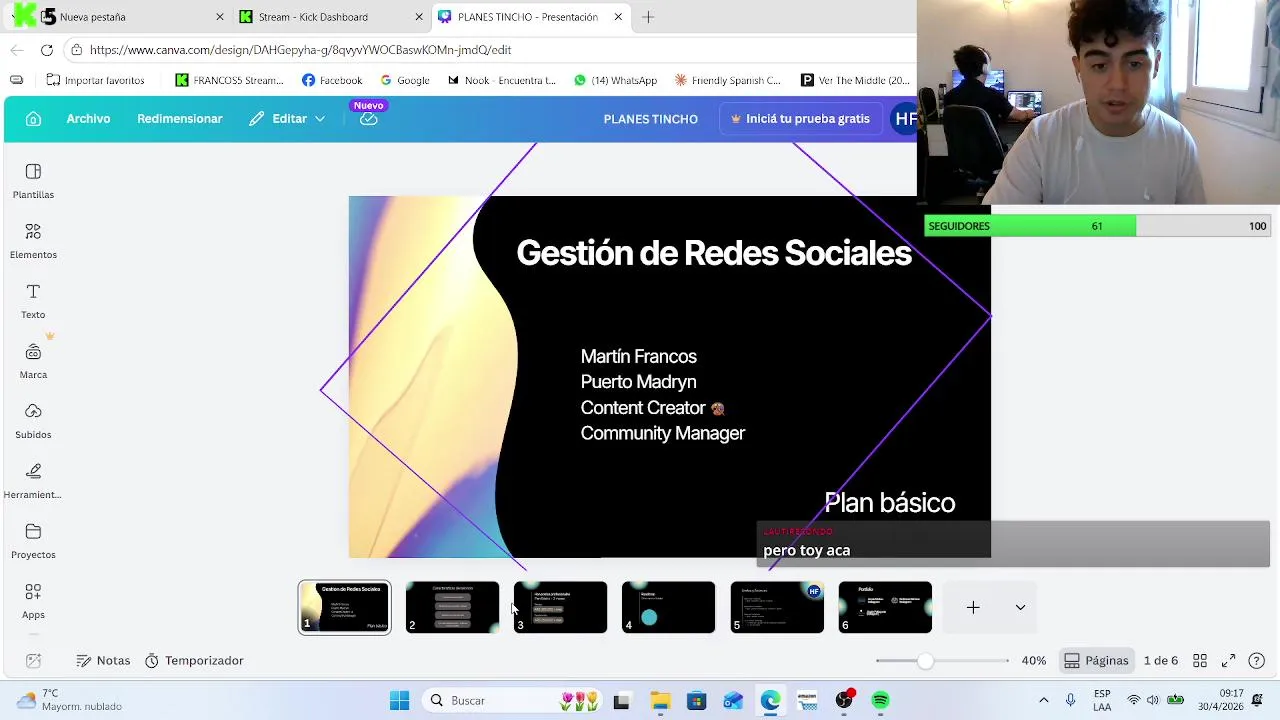Click the HF profile avatar
The image size is (1280, 720).
[x=905, y=119]
